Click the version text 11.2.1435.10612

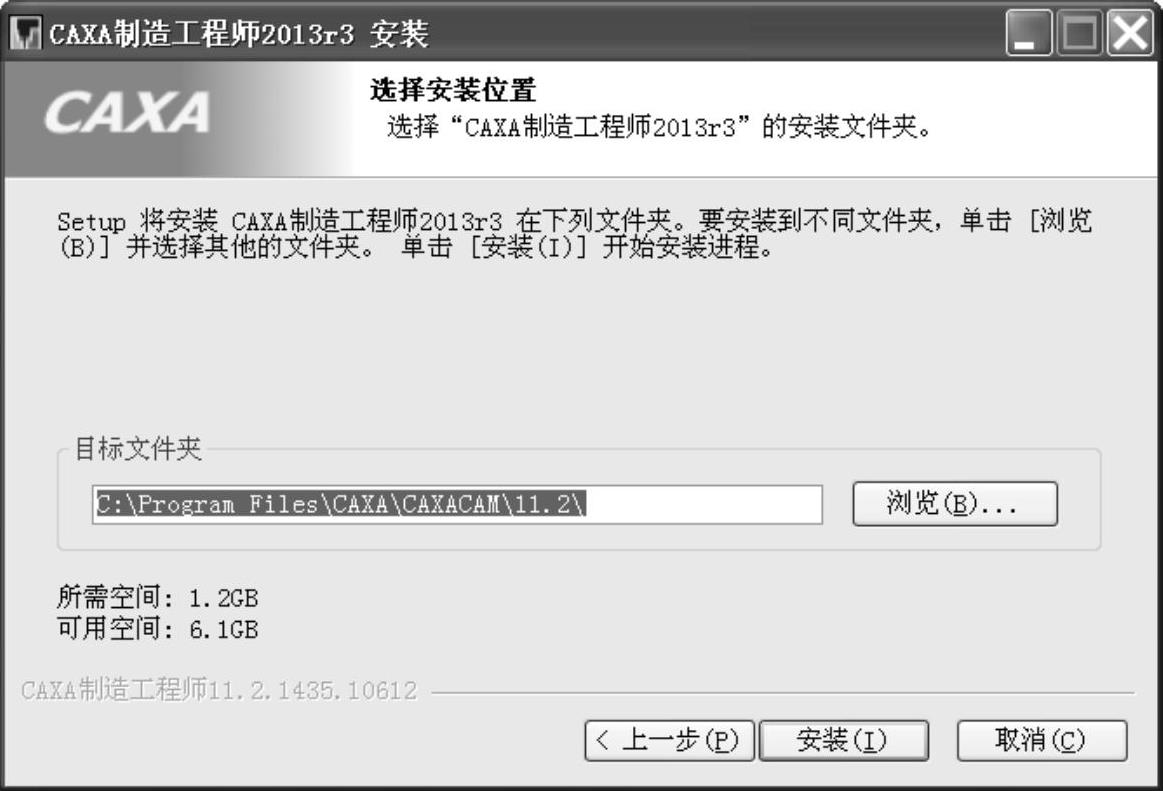[x=313, y=691]
